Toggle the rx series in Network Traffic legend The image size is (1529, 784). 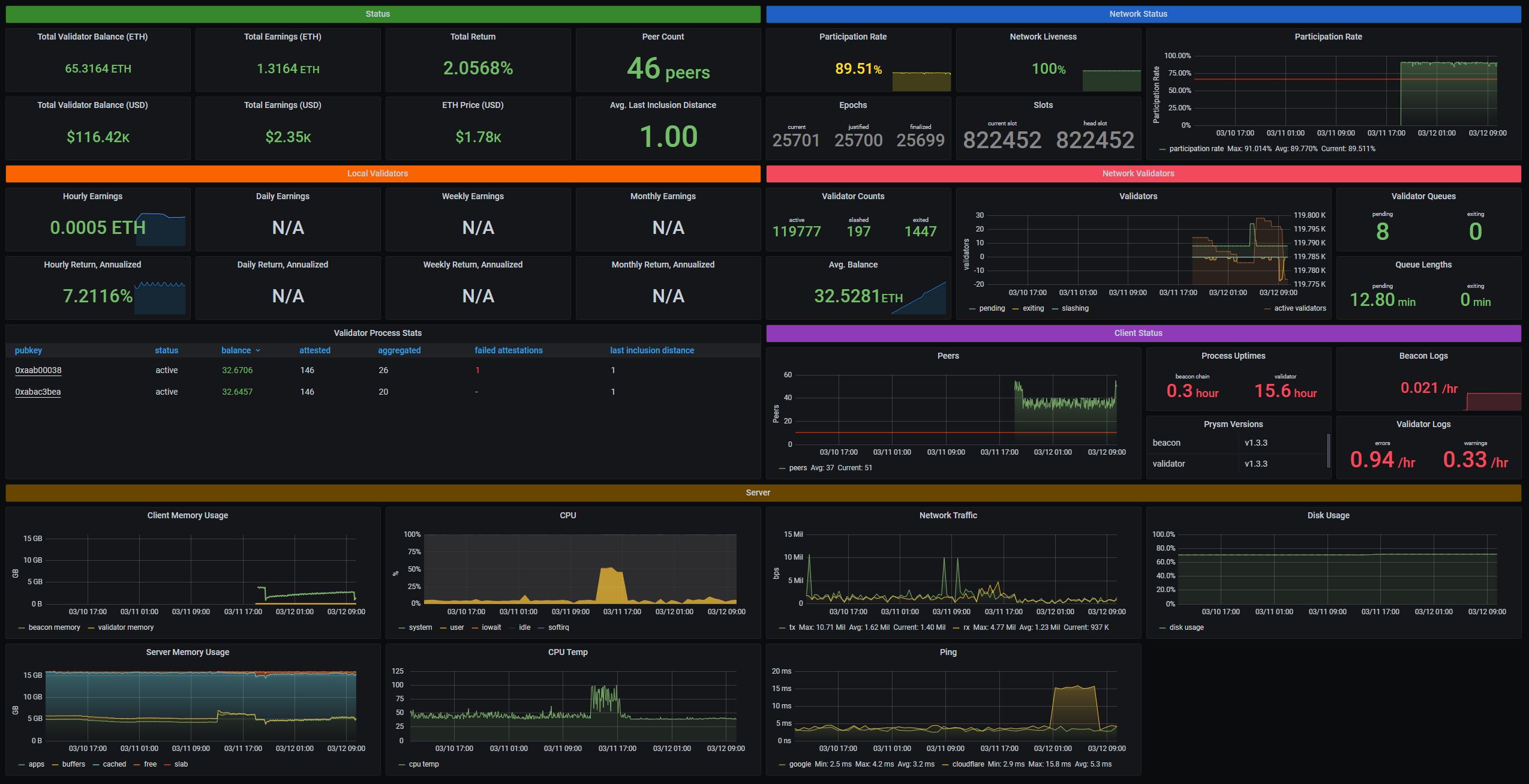coord(966,627)
